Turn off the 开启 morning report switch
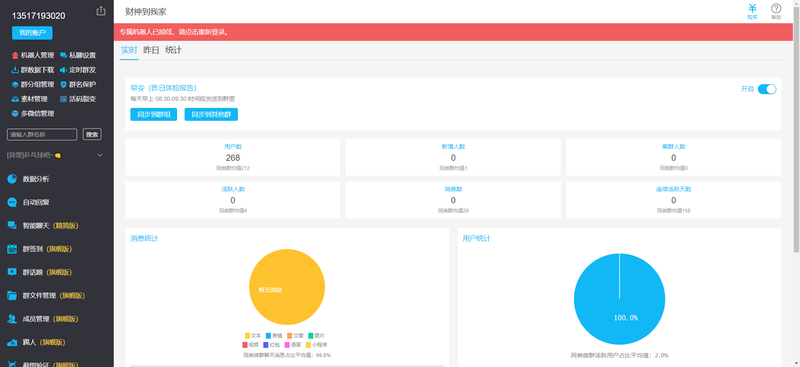800x367 pixels. 767,89
